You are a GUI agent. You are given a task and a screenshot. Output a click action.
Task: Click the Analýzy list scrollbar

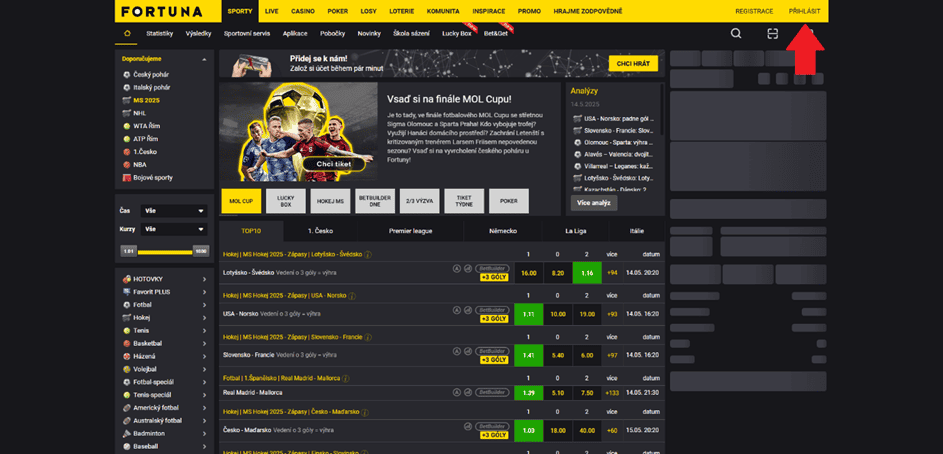tap(663, 109)
